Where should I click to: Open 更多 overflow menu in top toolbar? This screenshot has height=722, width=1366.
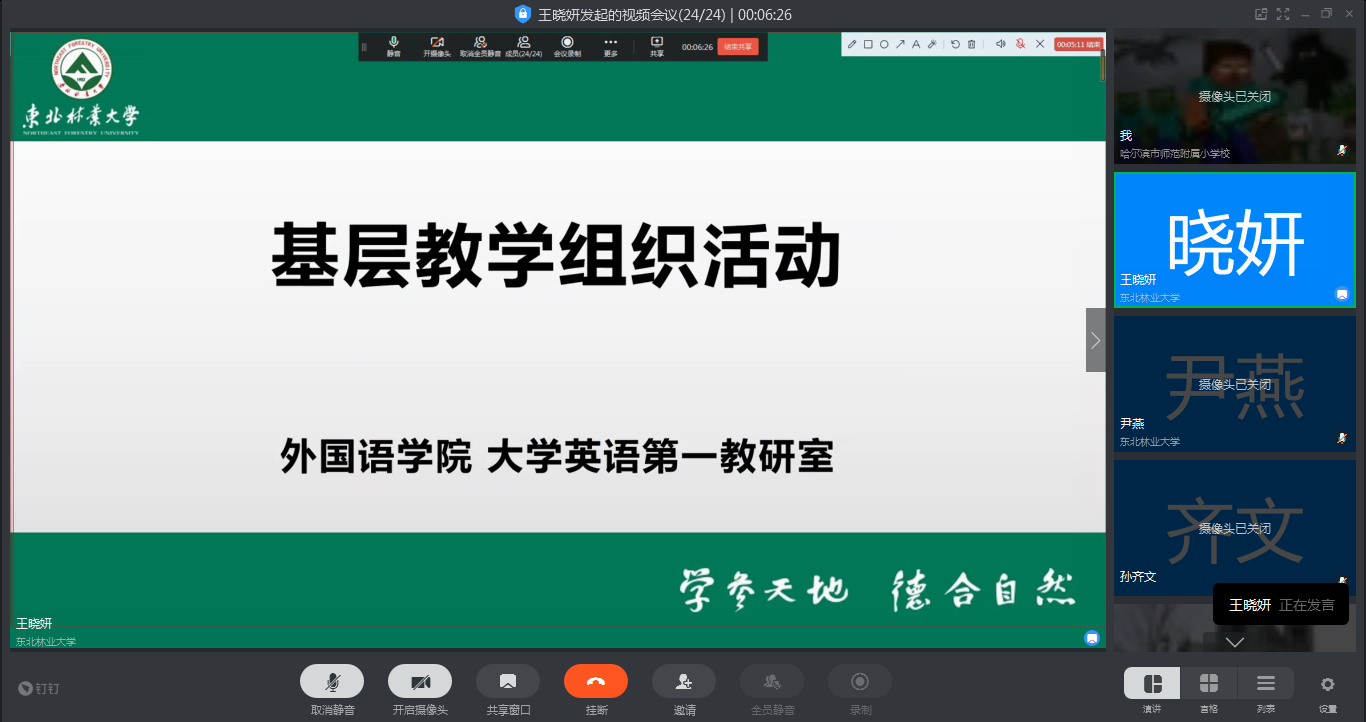(610, 46)
